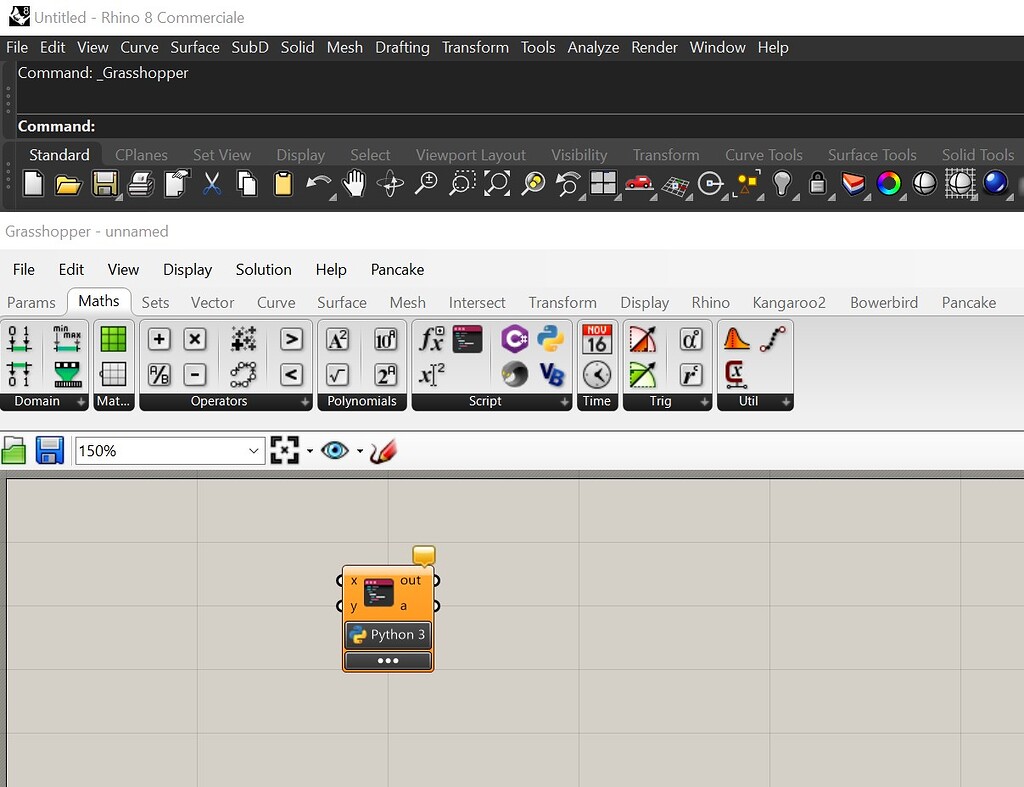Click the New file icon in Rhino toolbar
This screenshot has height=787, width=1024.
(x=33, y=184)
